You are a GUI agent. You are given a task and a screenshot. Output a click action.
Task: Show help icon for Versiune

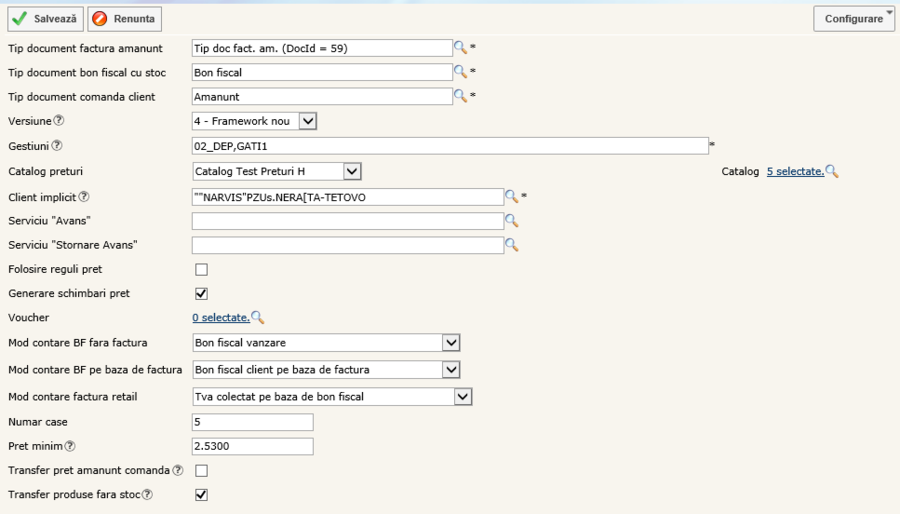[x=59, y=121]
